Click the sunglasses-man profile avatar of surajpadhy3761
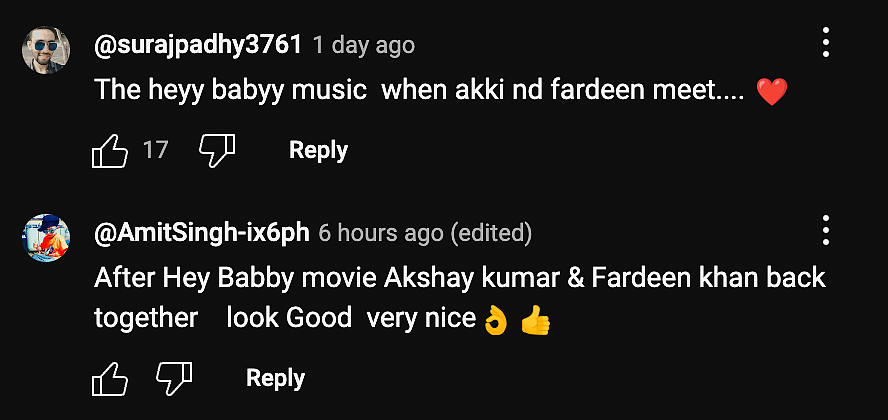Screen dimensions: 888x420 click(x=46, y=50)
